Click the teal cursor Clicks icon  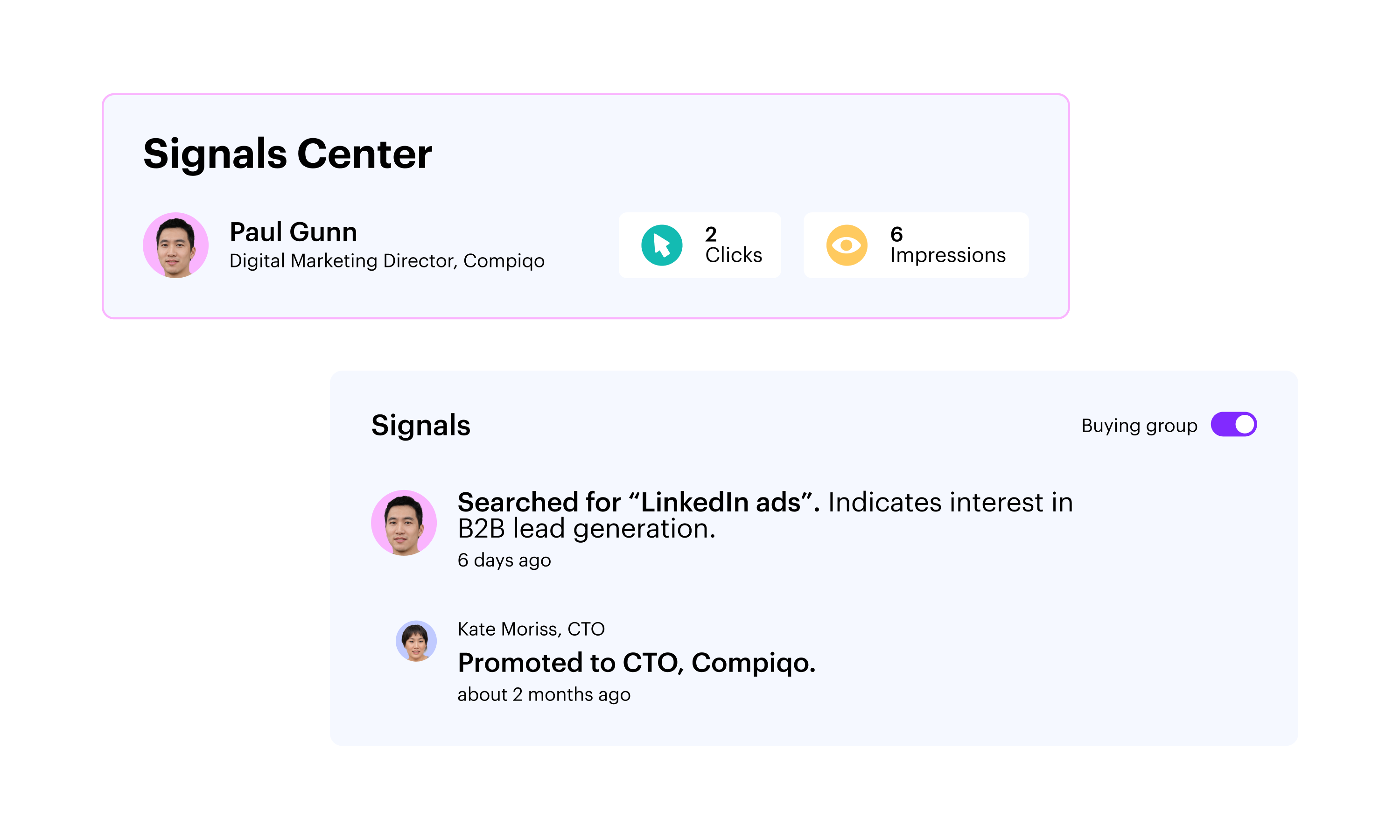point(661,245)
